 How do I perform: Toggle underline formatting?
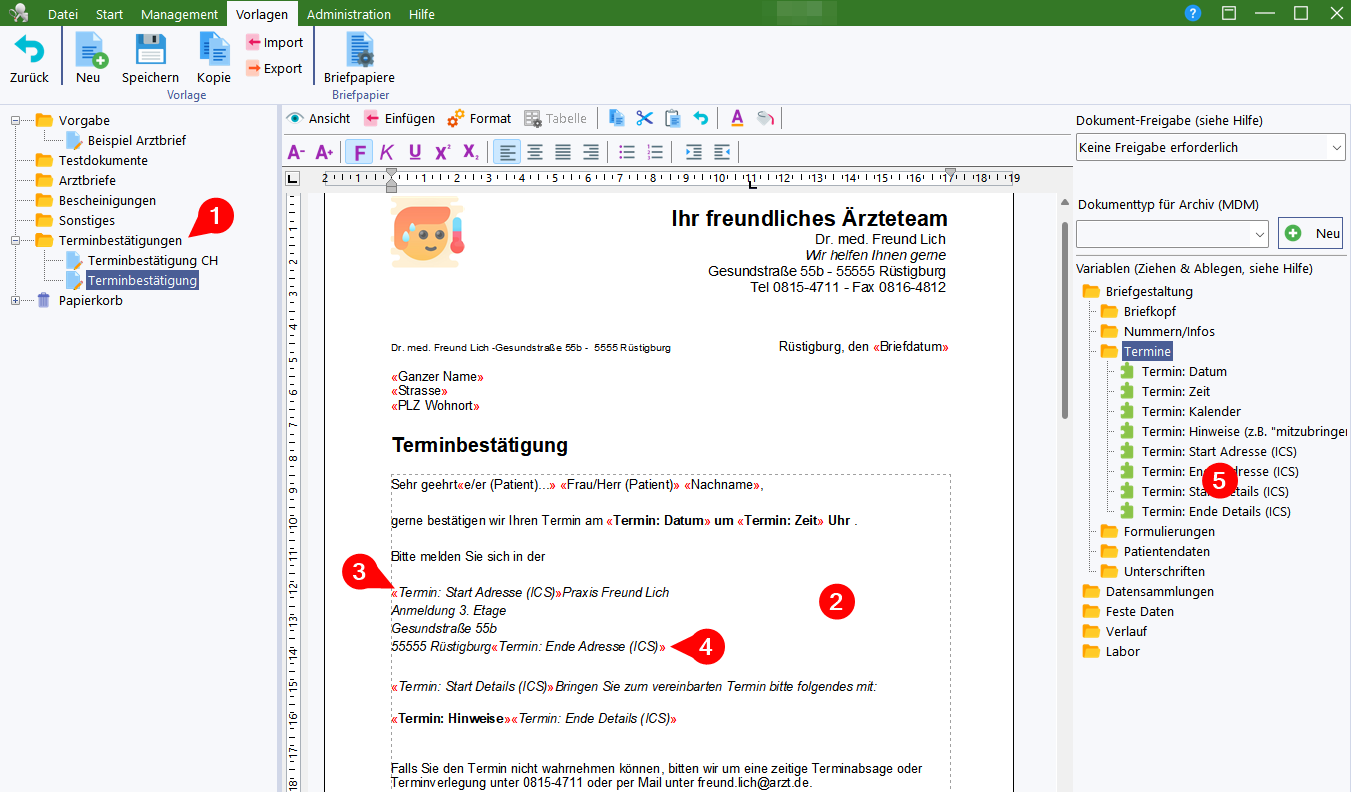(414, 152)
